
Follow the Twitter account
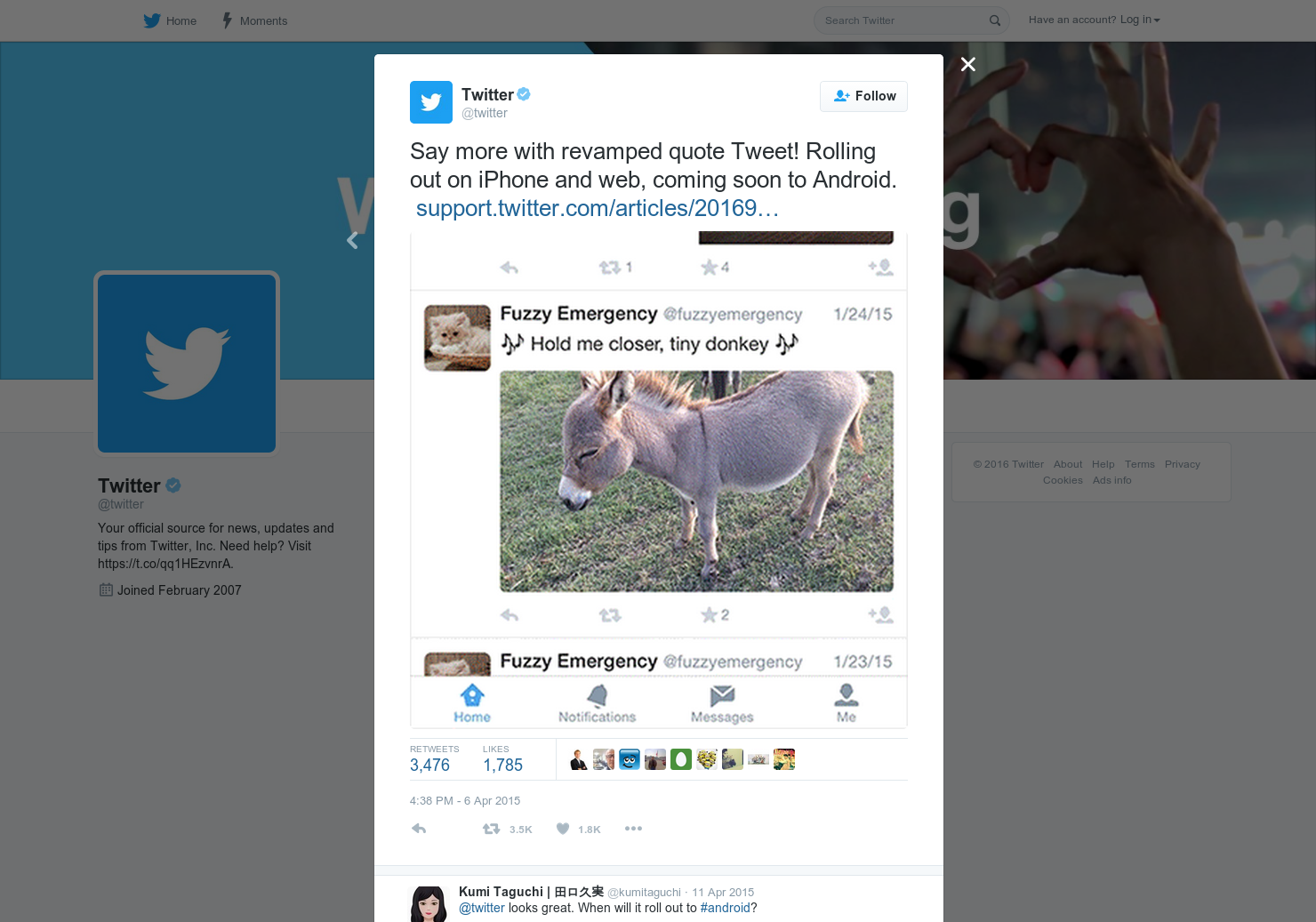click(863, 96)
